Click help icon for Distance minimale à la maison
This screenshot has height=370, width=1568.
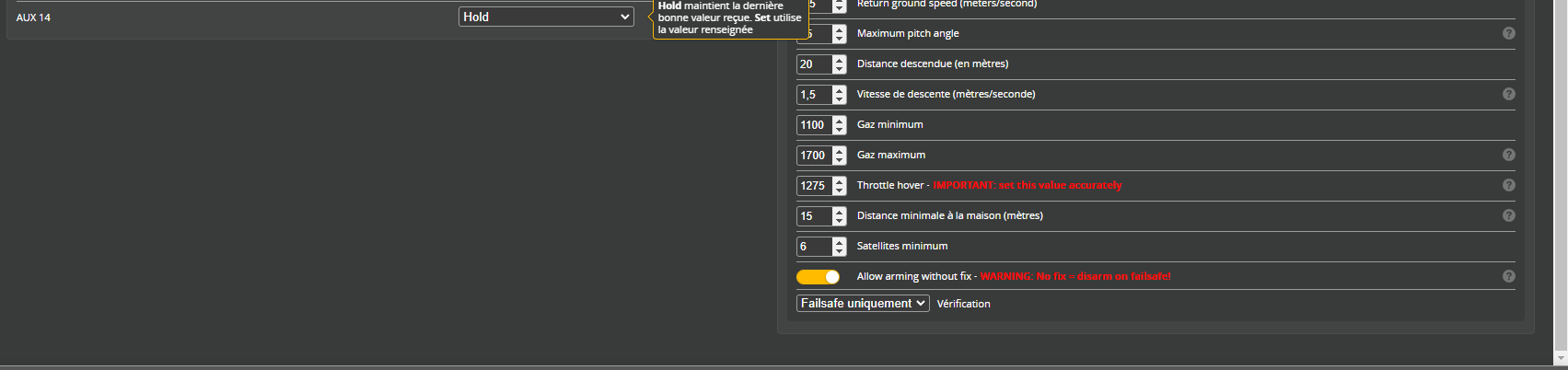tap(1508, 215)
